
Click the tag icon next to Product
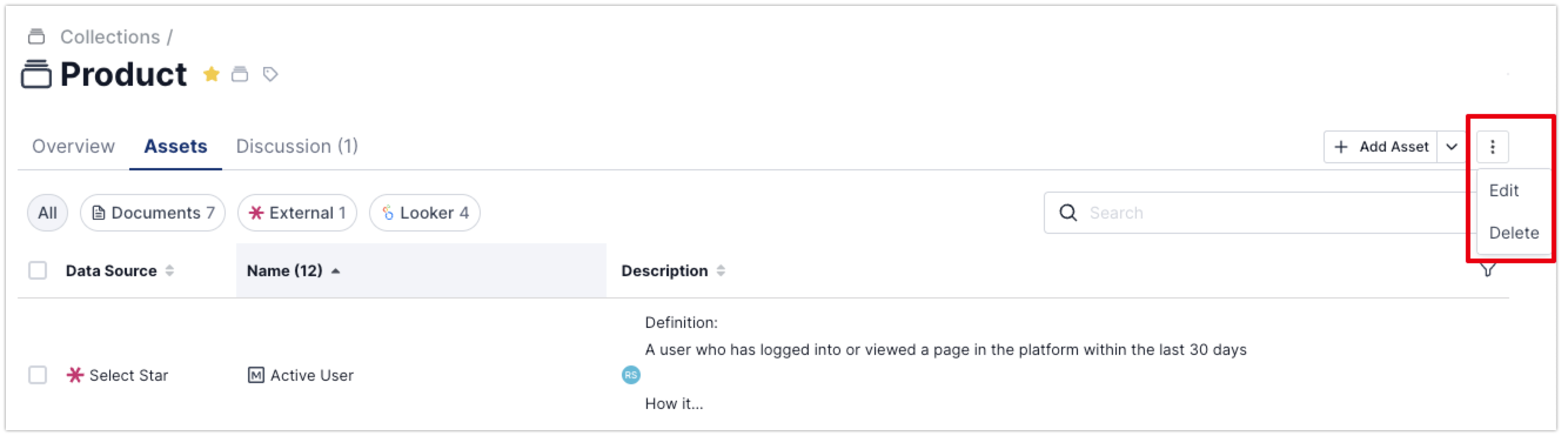click(270, 74)
